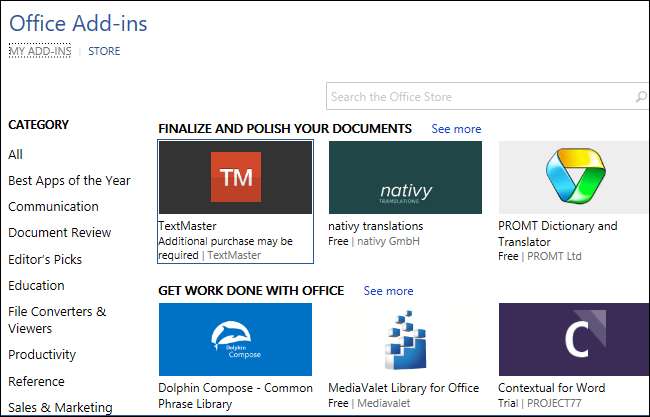Screen dimensions: 650x417
Task: Click inside the Search the Office Store field
Action: point(478,97)
